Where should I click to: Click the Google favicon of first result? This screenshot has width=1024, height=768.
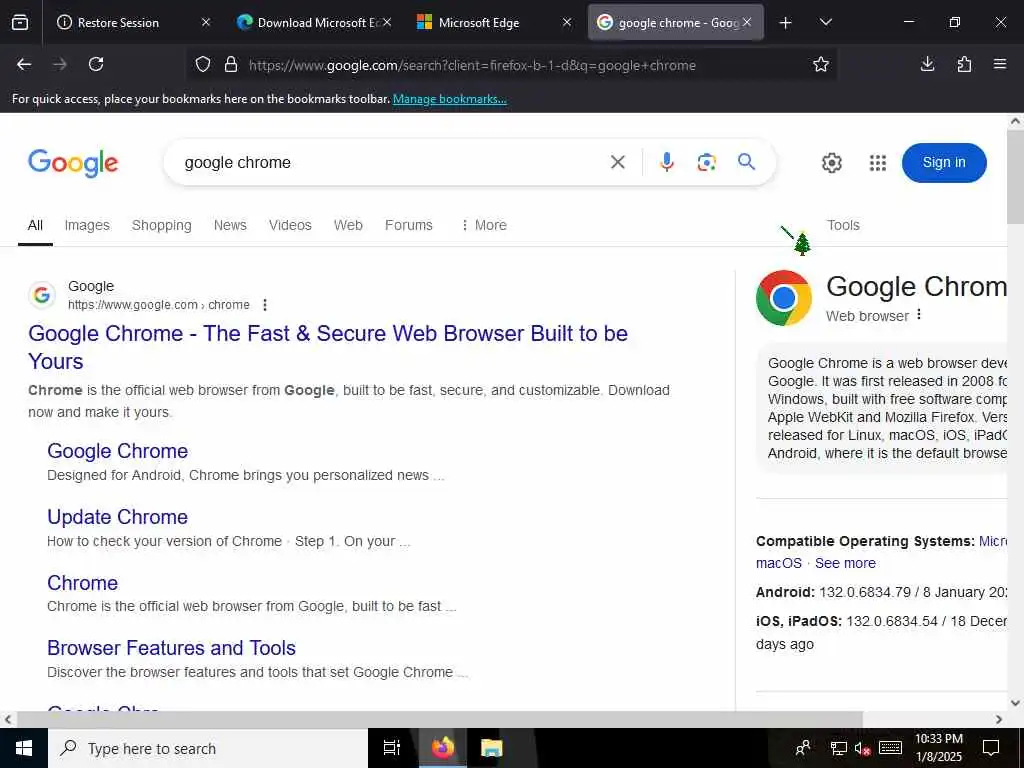pos(42,295)
